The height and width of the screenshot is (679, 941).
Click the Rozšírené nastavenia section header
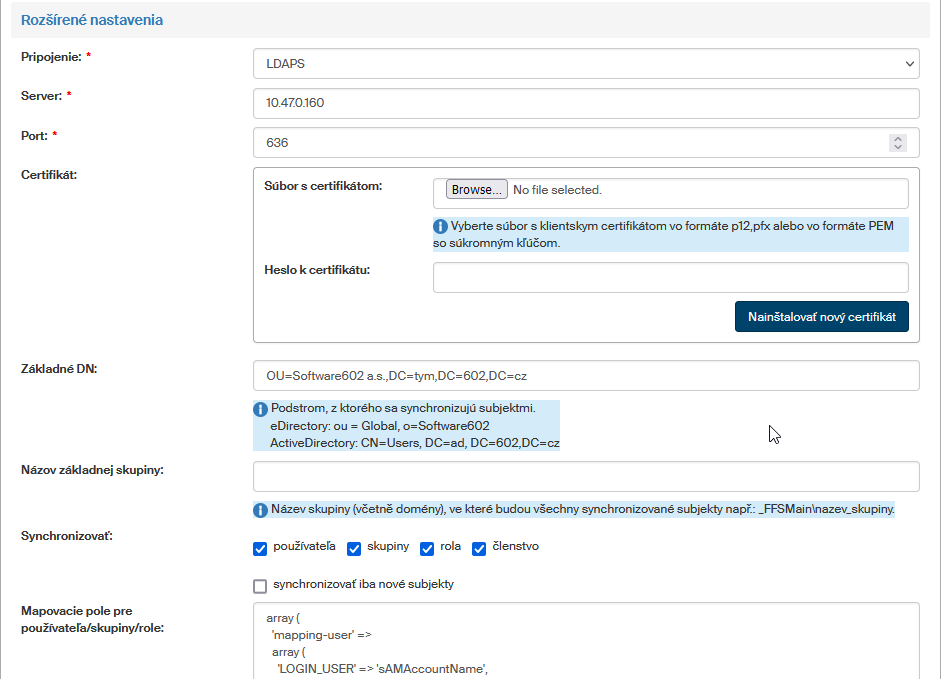pos(92,20)
